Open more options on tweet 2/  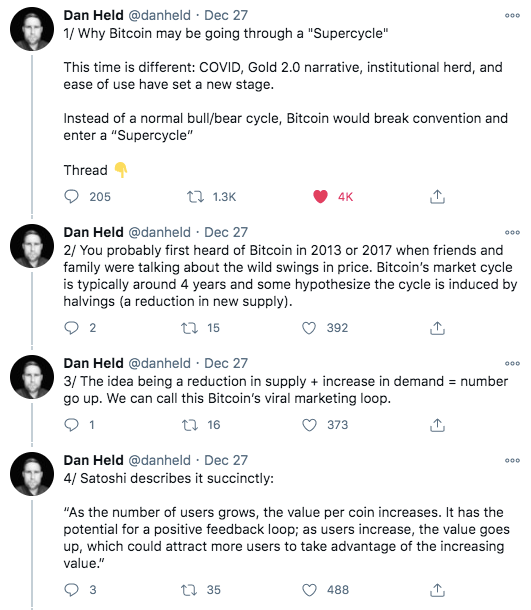pos(512,233)
